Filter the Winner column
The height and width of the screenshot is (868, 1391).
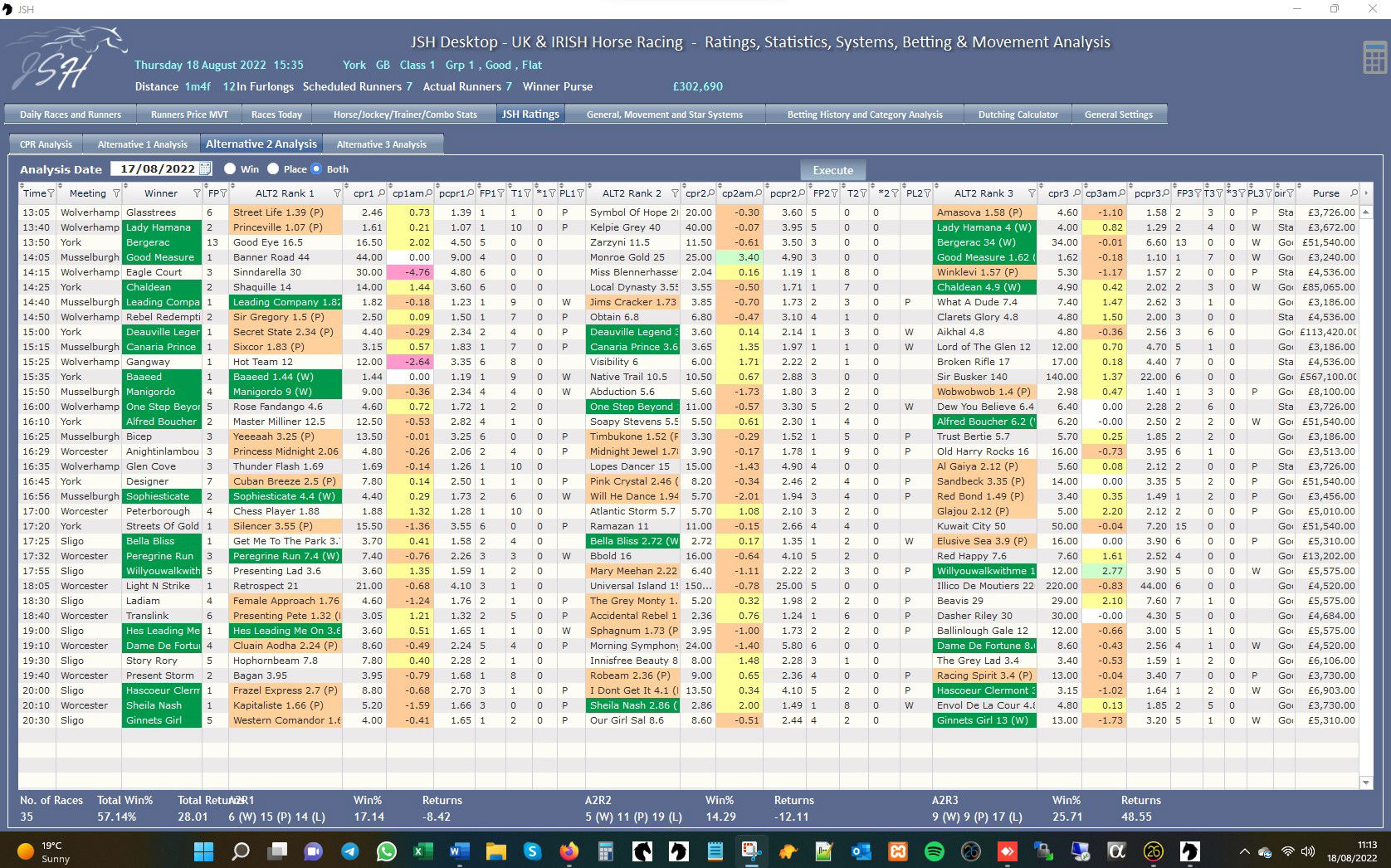[x=197, y=193]
